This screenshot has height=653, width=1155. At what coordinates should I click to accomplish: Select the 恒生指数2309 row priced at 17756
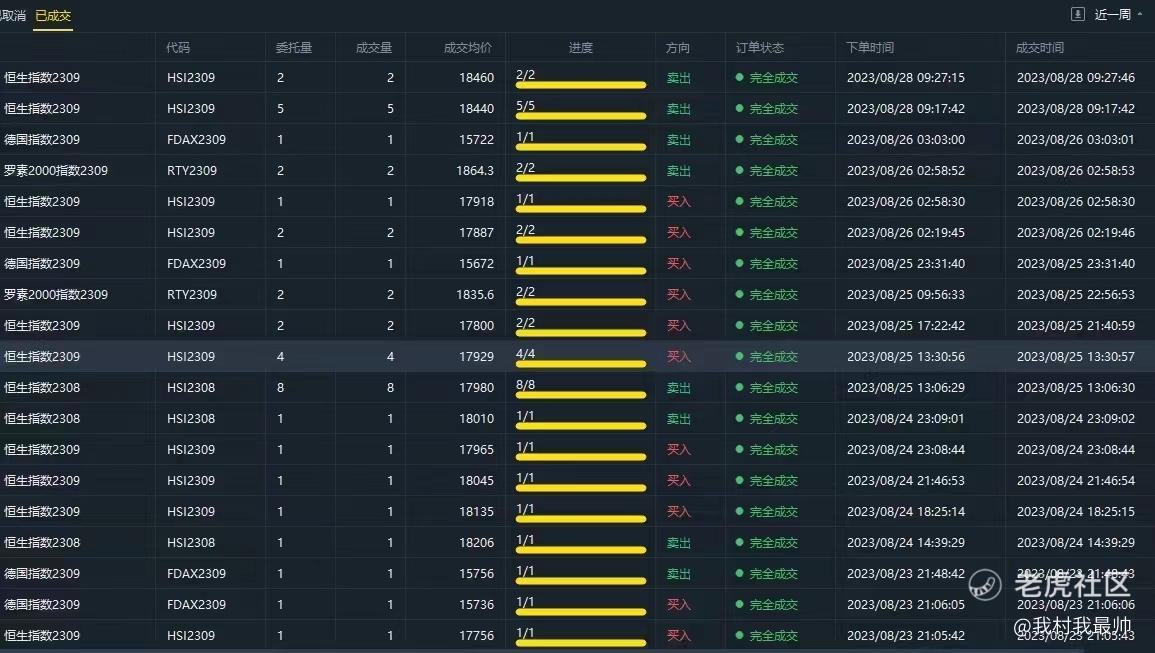coord(578,635)
